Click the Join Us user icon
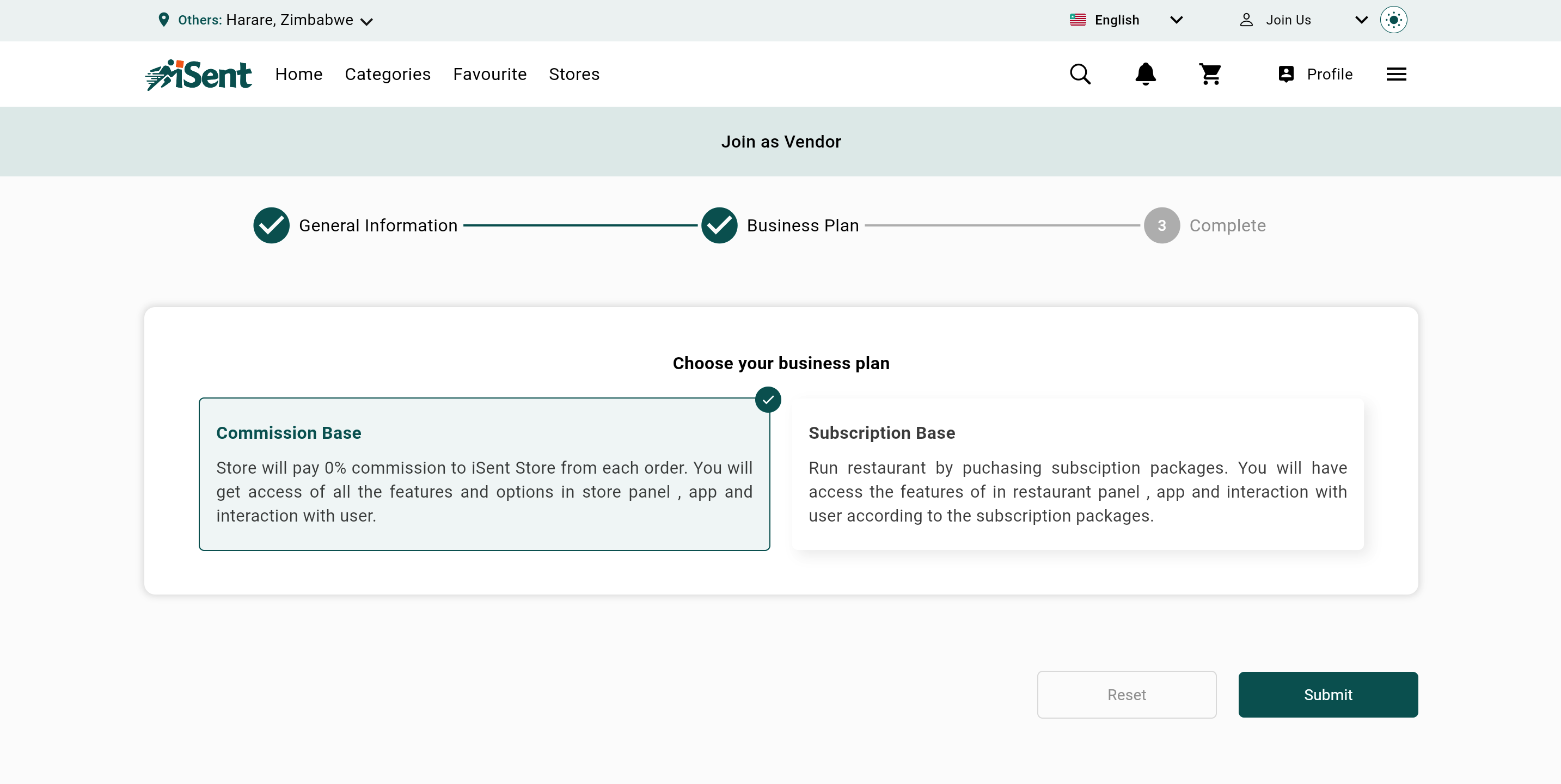 pyautogui.click(x=1246, y=20)
